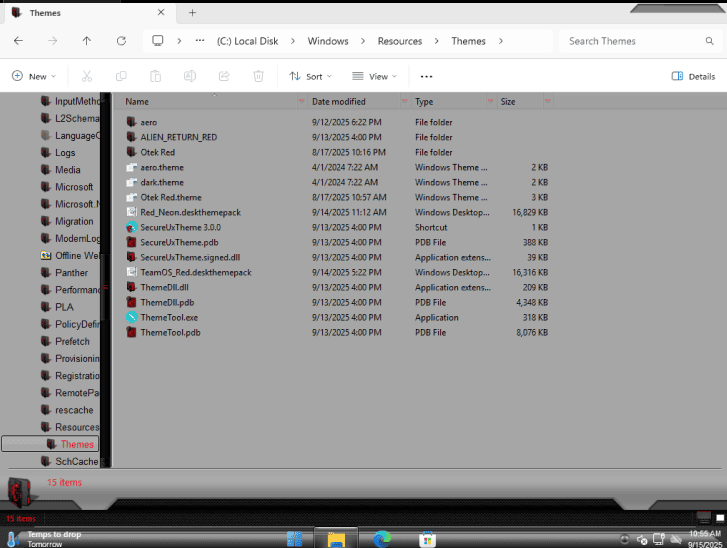Select the Prefetch folder in sidebar
Image resolution: width=727 pixels, height=548 pixels.
point(72,341)
